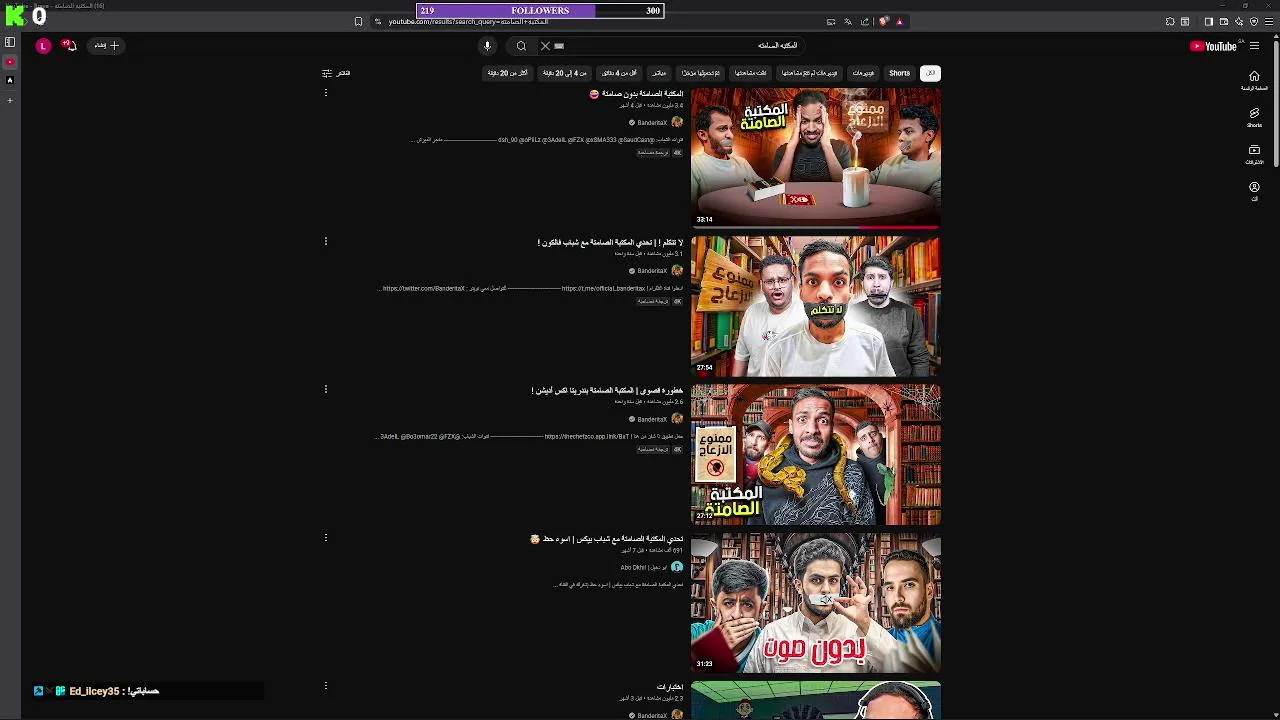Click the magnifier search button
The image size is (1280, 720).
point(521,46)
